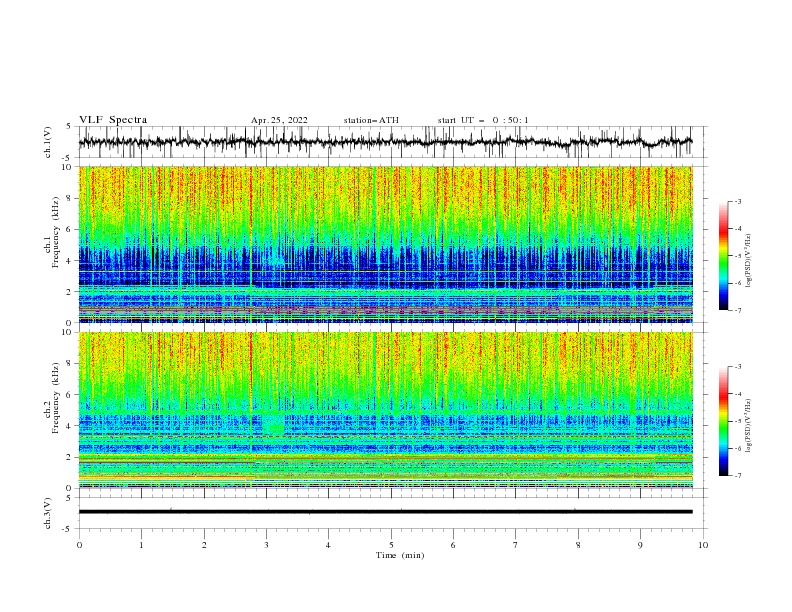Click the '-7' tick on lower color bar
The width and height of the screenshot is (792, 612).
[737, 475]
